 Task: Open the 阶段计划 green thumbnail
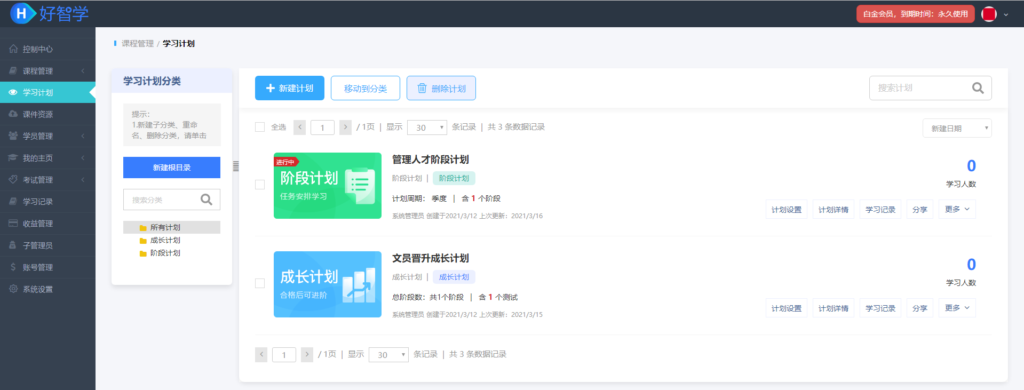tap(328, 186)
